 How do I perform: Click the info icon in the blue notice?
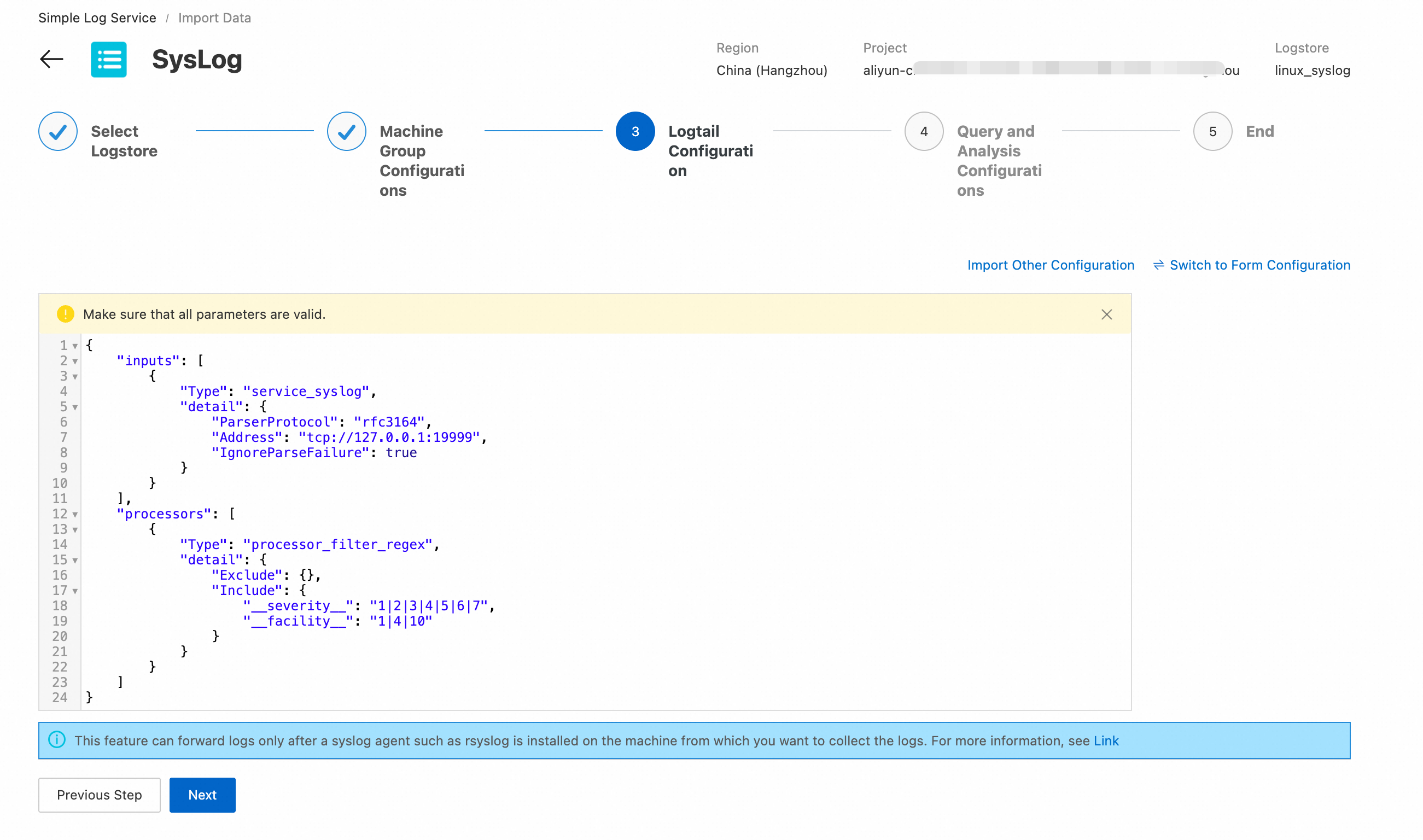(x=57, y=740)
